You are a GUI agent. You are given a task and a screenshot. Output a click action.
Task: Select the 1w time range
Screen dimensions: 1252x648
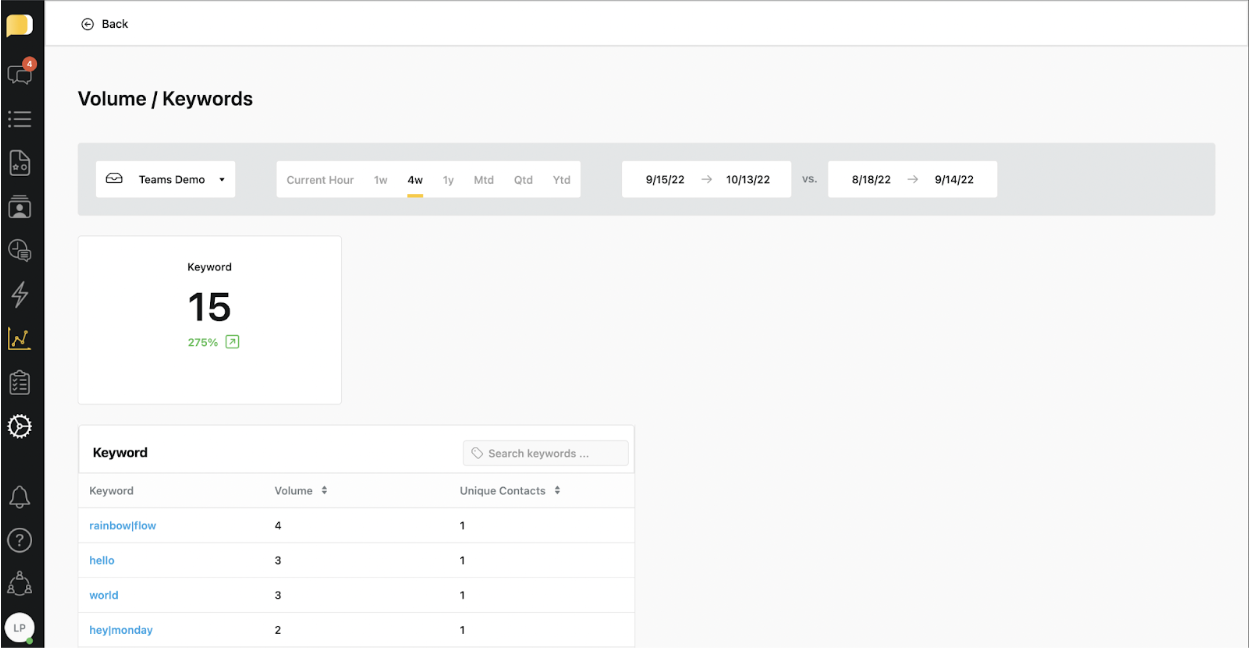(381, 180)
